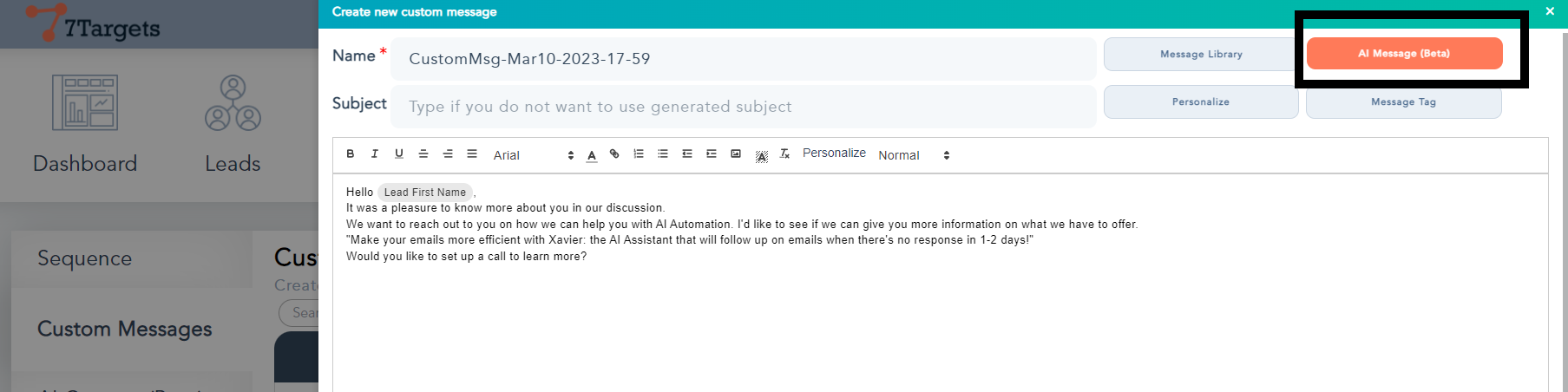Insert an image into the message
Viewport: 1568px width, 392px height.
(736, 154)
